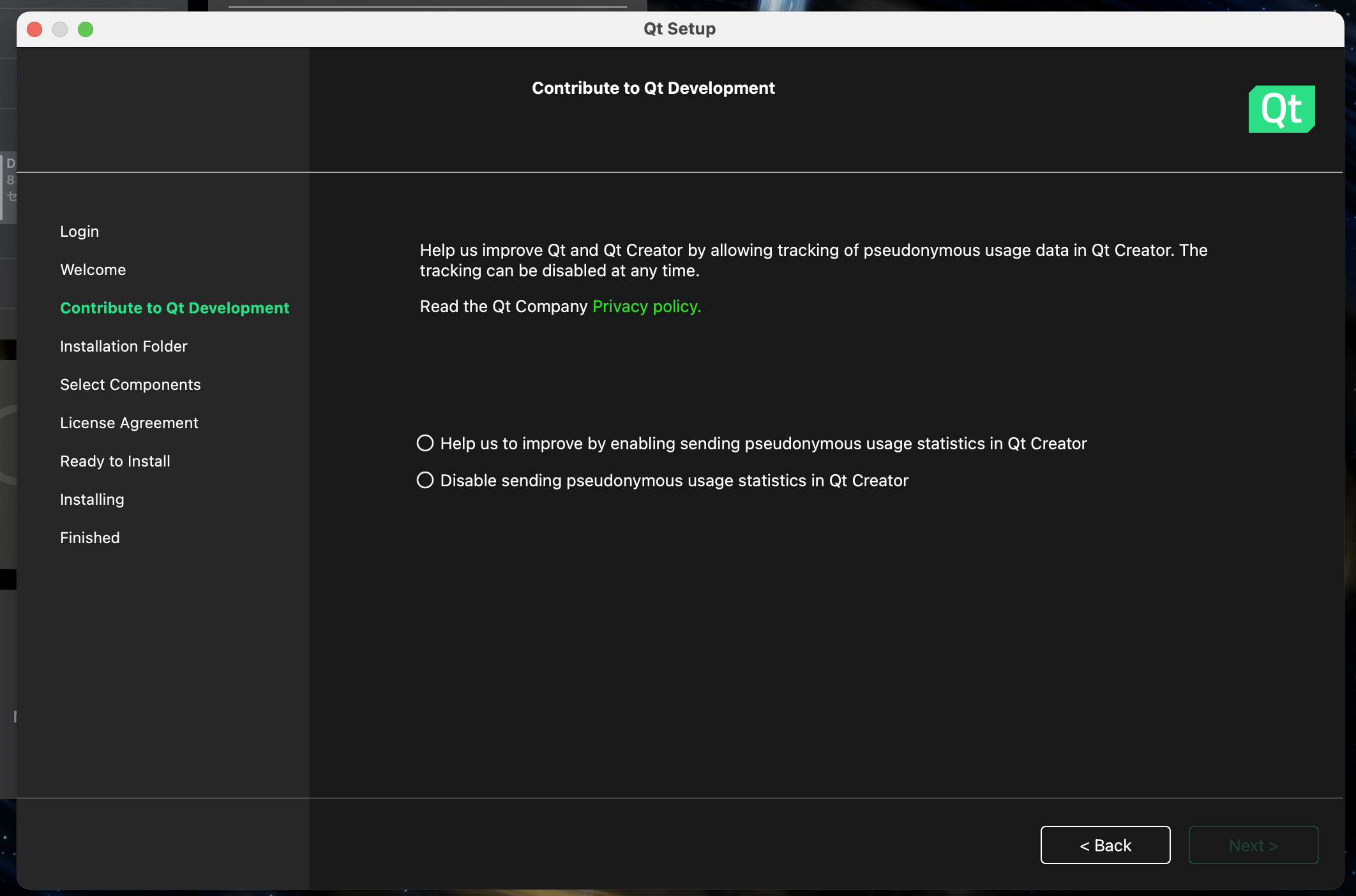The height and width of the screenshot is (896, 1356).
Task: Open the License Agreement step
Action: pos(129,422)
